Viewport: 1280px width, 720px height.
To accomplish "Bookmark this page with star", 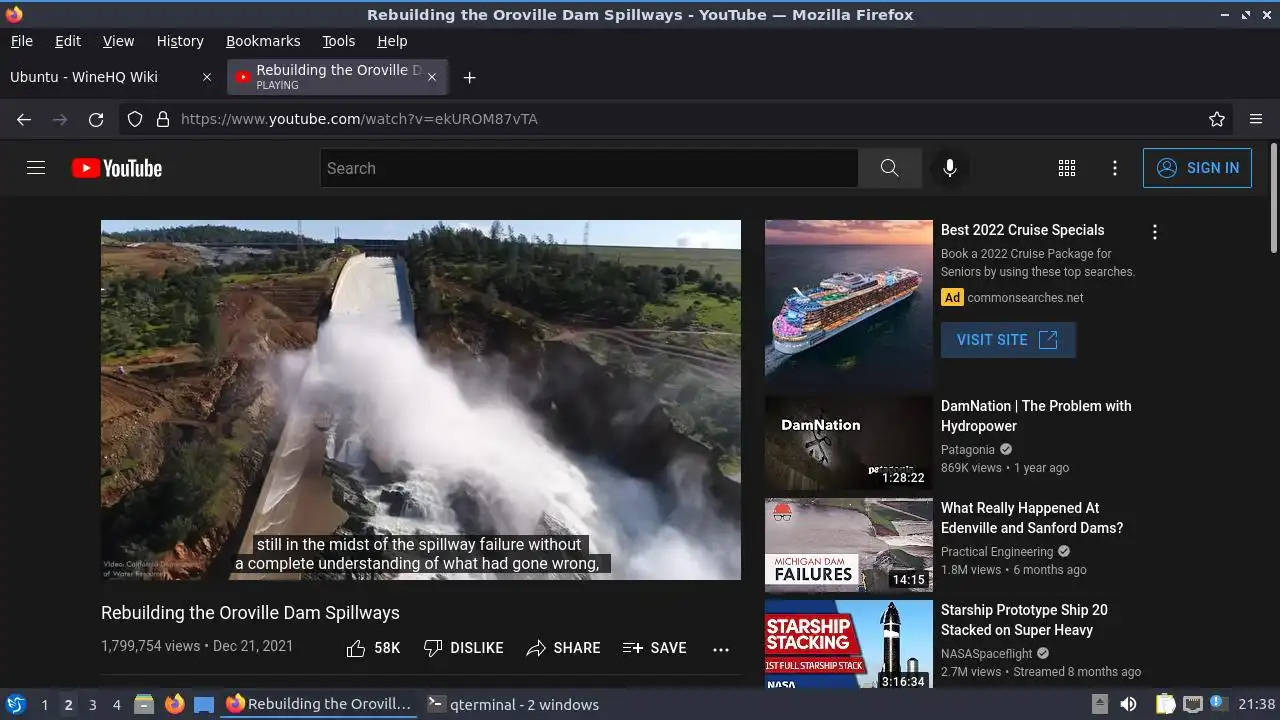I will pos(1217,119).
